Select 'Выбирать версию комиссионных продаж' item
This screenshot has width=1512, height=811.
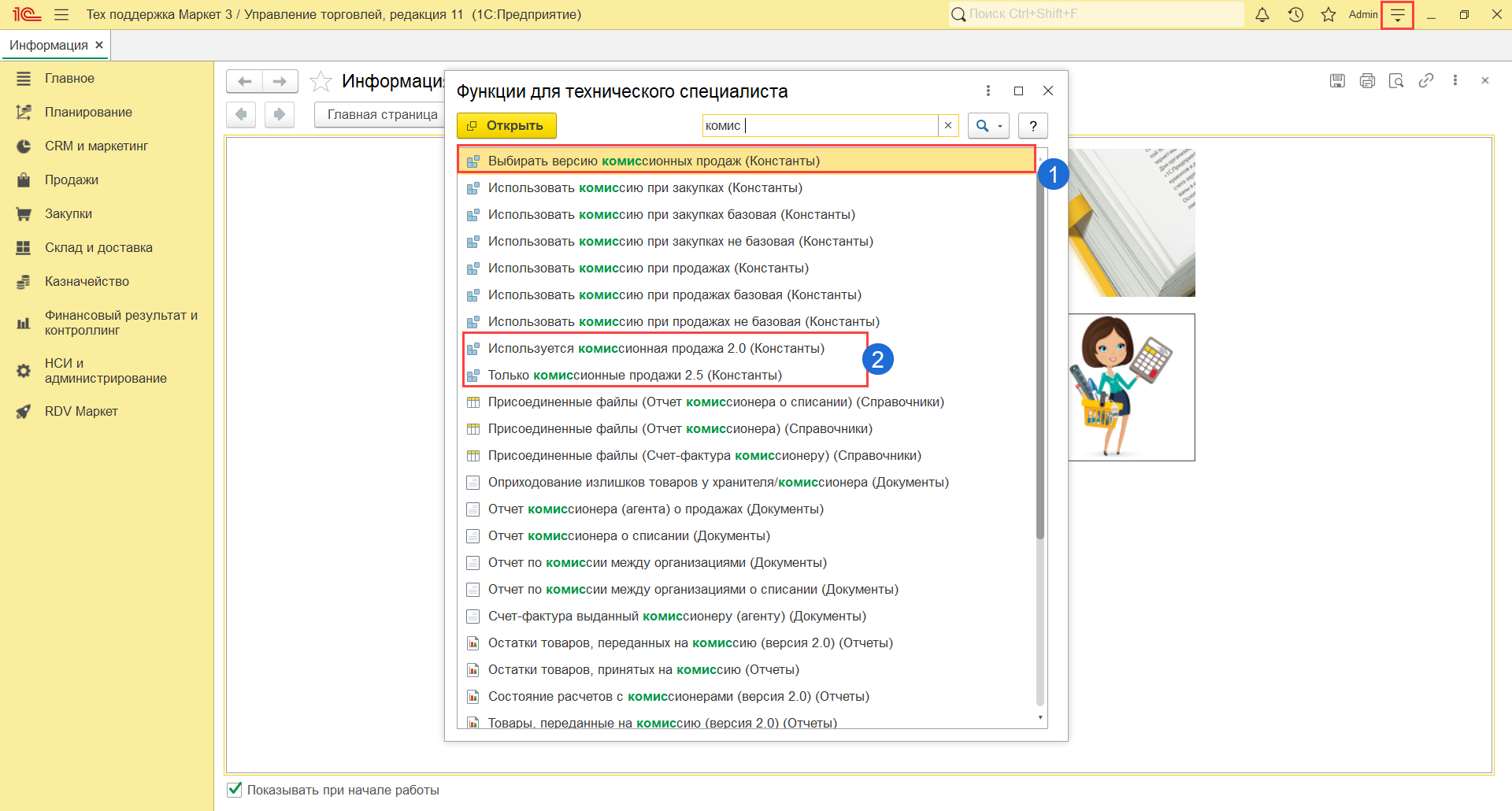point(654,161)
